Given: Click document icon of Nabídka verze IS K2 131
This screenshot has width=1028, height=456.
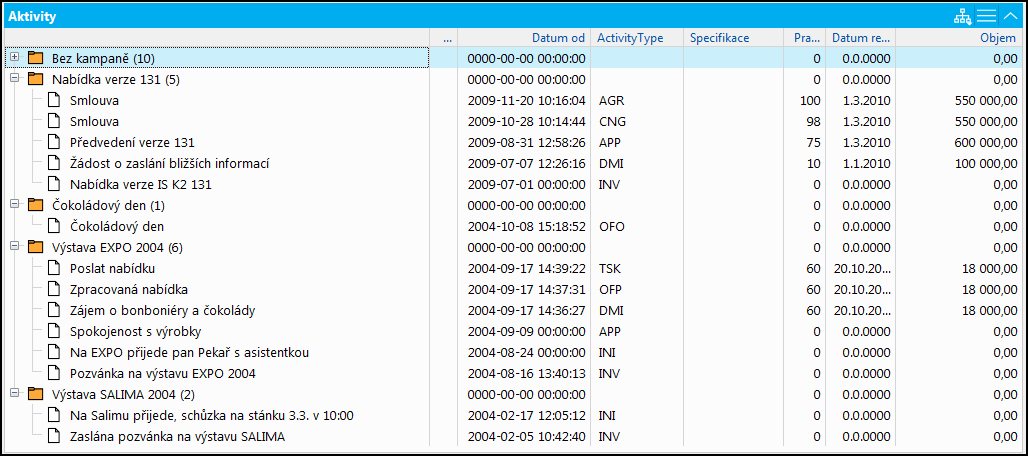Looking at the screenshot, I should pyautogui.click(x=54, y=185).
